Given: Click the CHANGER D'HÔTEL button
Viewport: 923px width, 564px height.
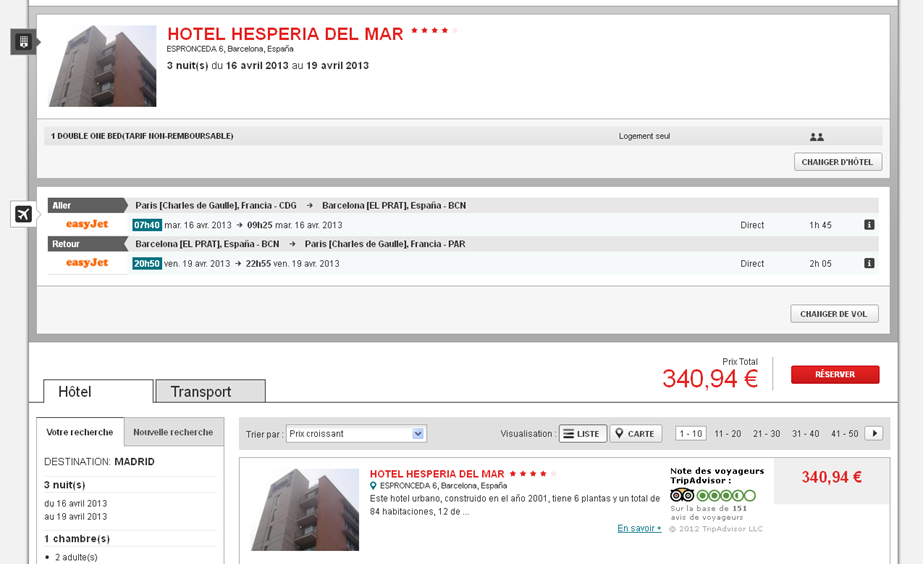Looking at the screenshot, I should point(838,162).
